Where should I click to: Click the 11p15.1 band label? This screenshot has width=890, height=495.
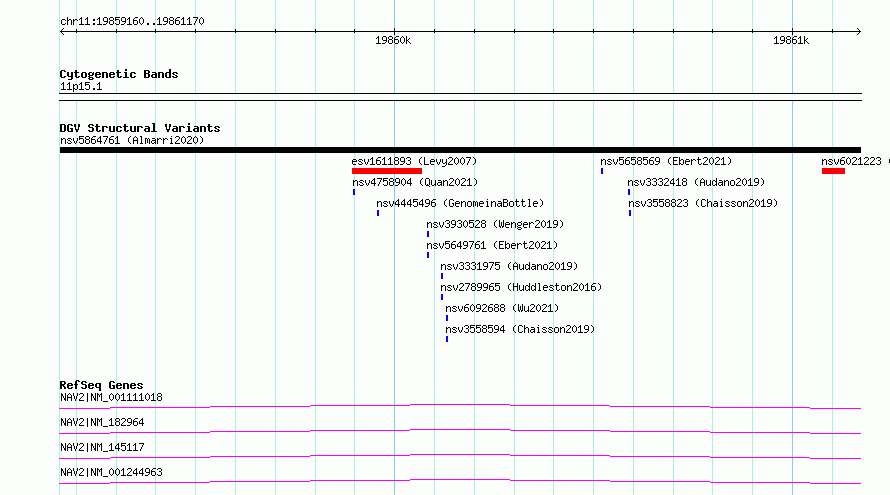81,86
